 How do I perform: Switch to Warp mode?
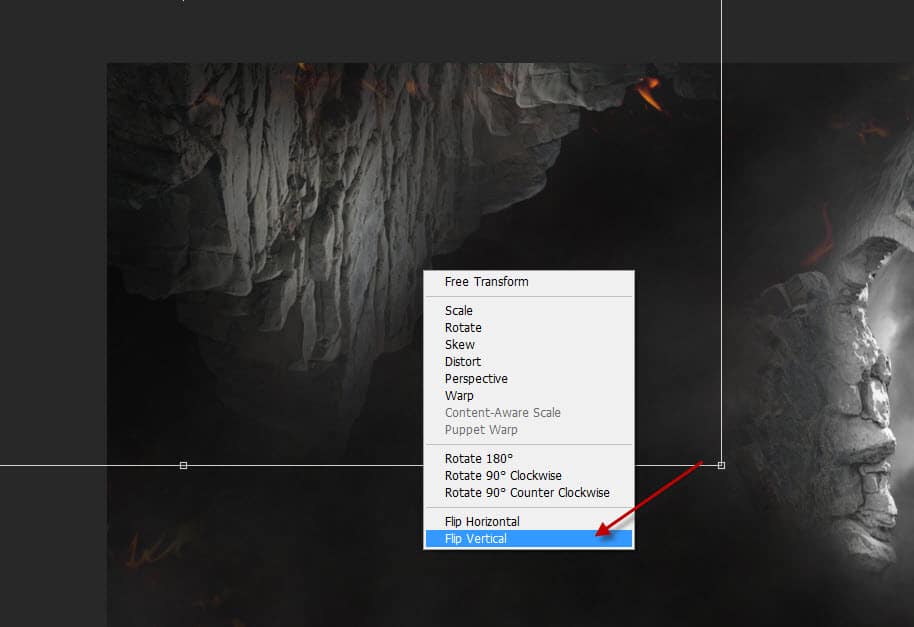coord(459,396)
